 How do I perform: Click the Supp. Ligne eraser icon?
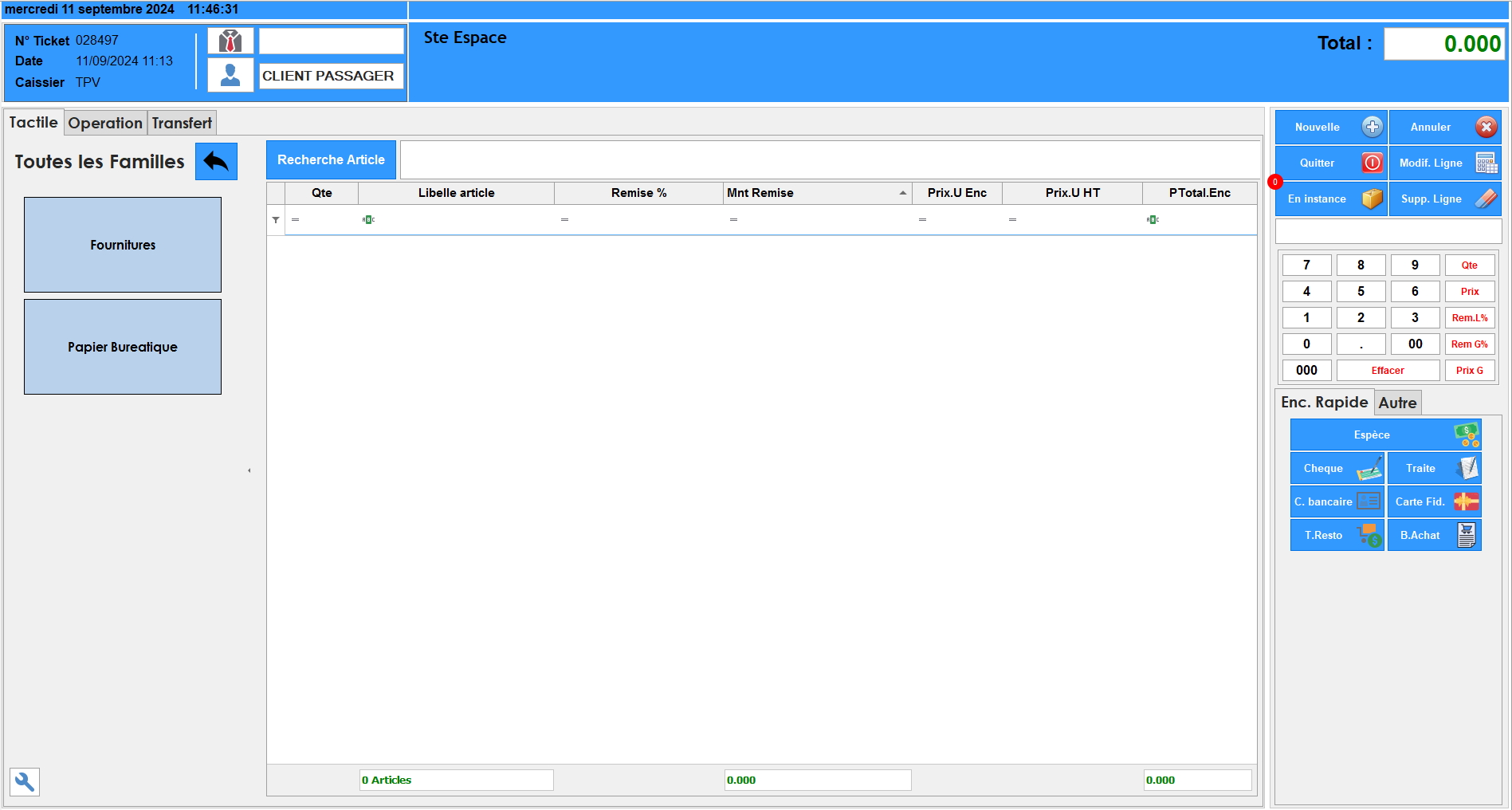tap(1486, 199)
